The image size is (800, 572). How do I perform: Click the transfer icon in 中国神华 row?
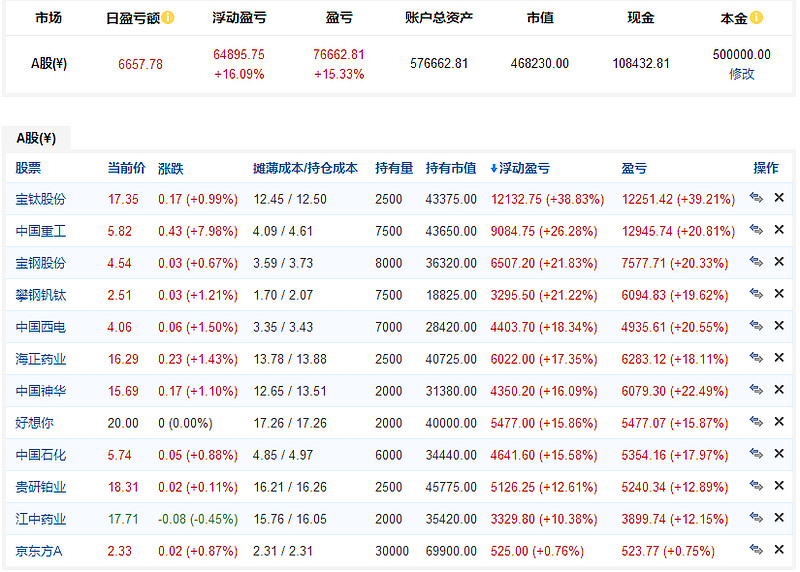pos(756,390)
